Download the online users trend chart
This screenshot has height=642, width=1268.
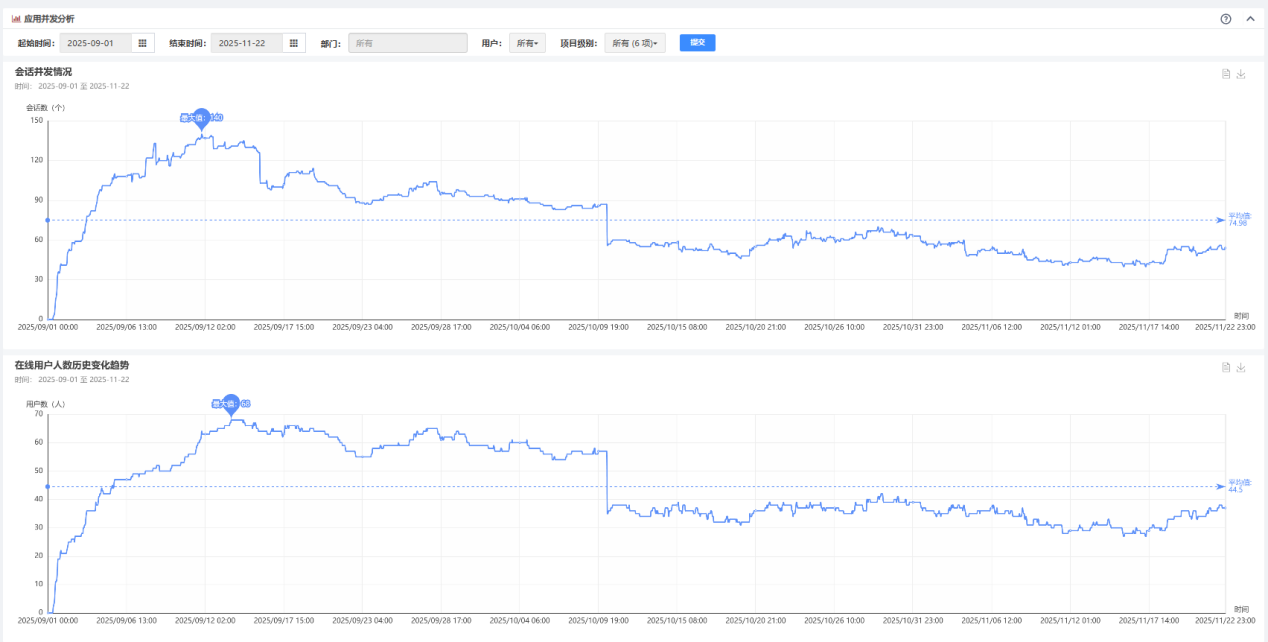click(1241, 367)
